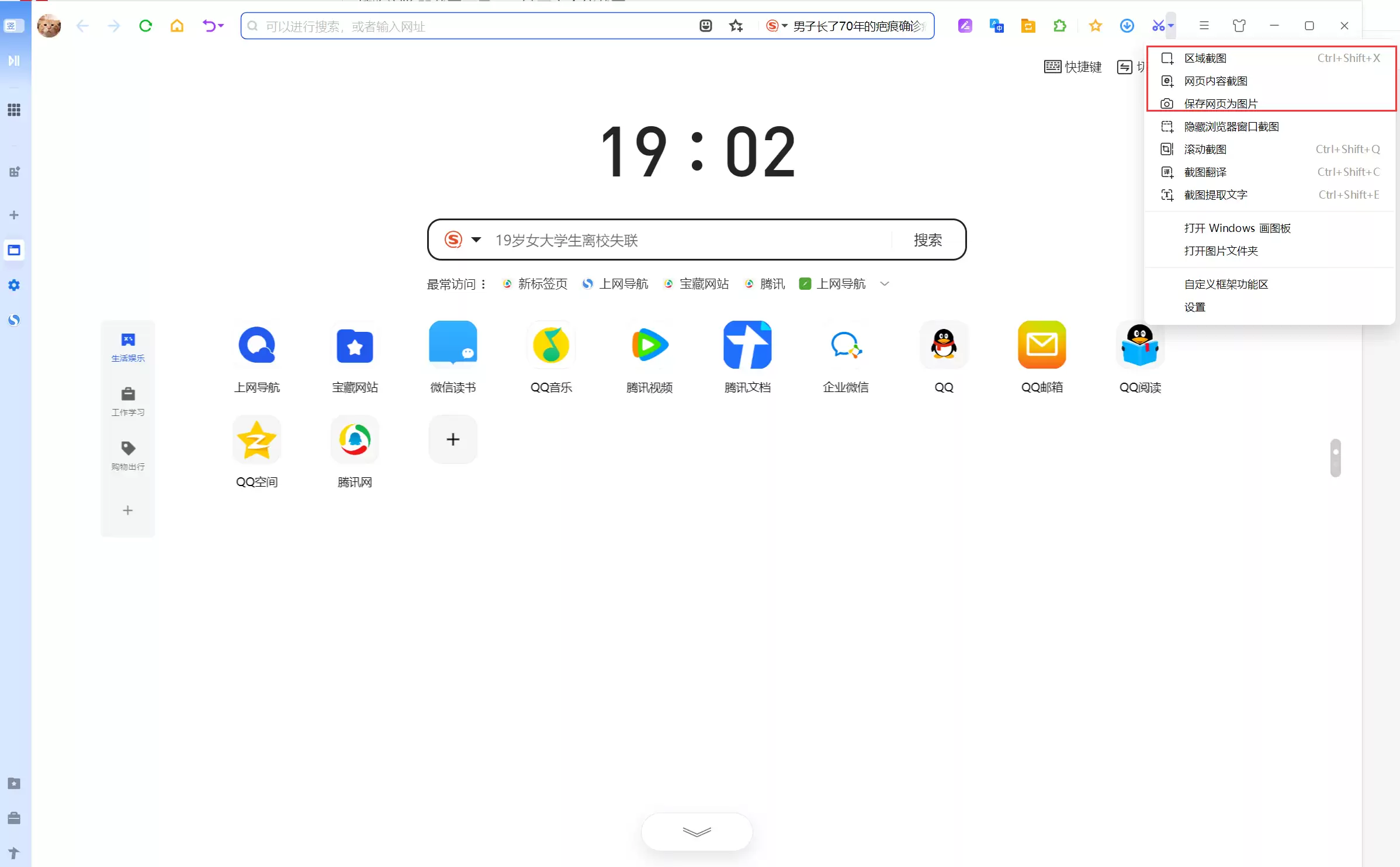Click the page scroll indicator on right

1335,457
